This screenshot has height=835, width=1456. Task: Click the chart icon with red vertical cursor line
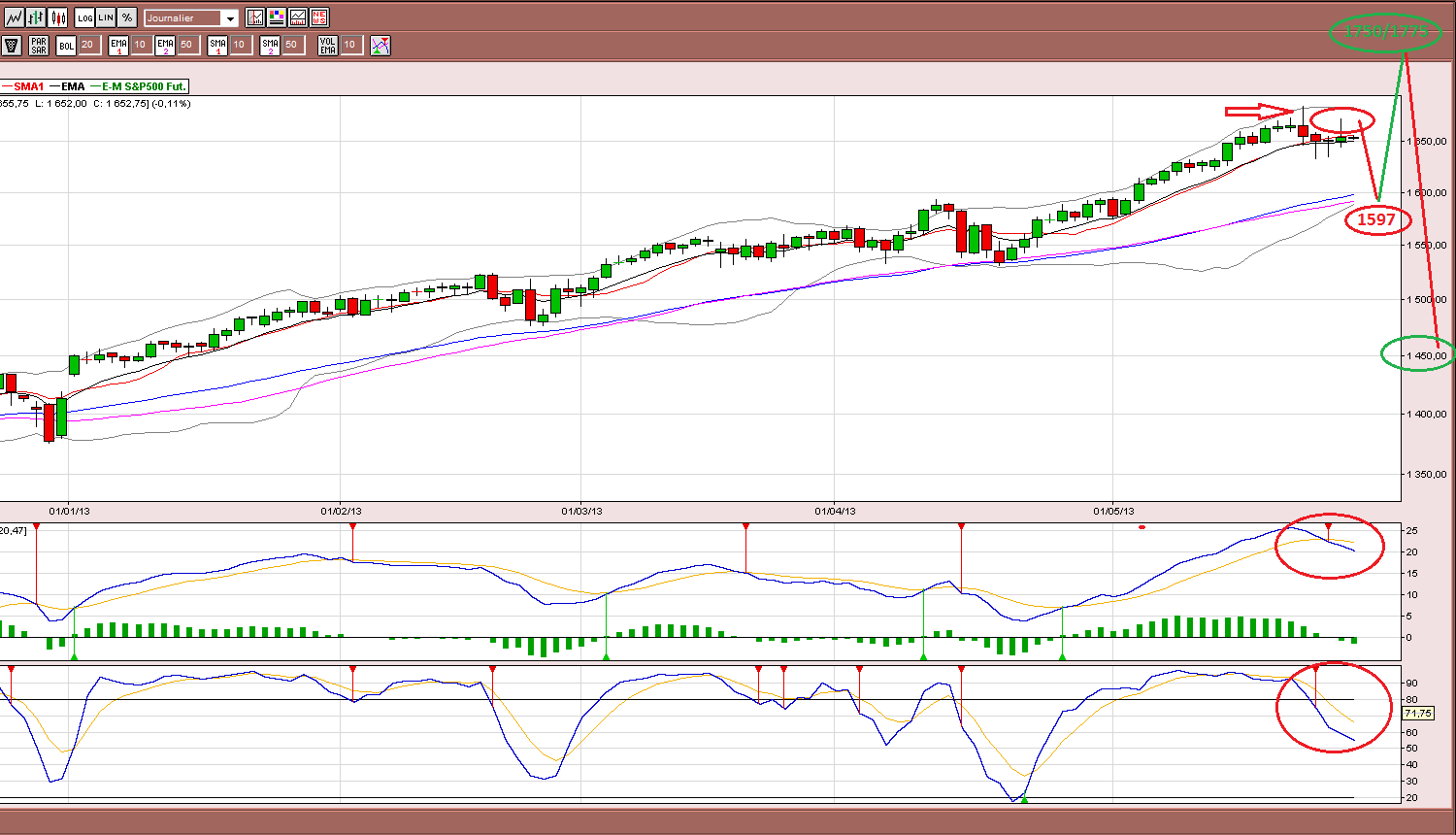(255, 17)
